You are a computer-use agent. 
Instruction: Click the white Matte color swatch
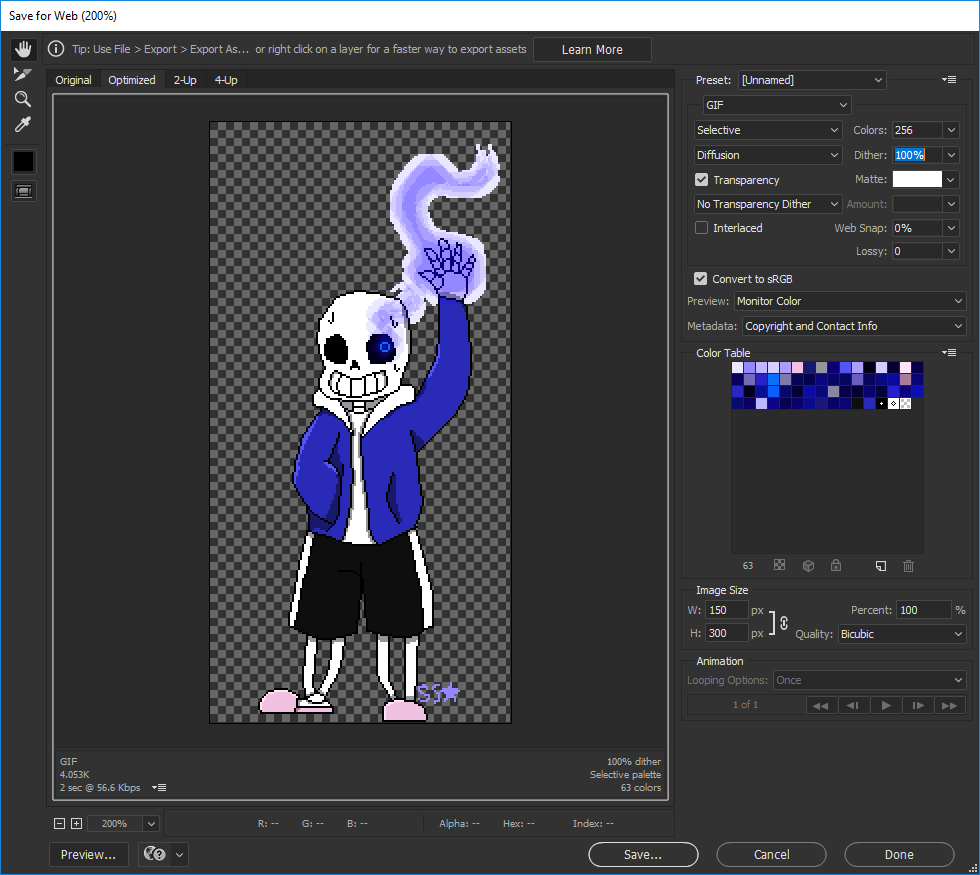(917, 179)
